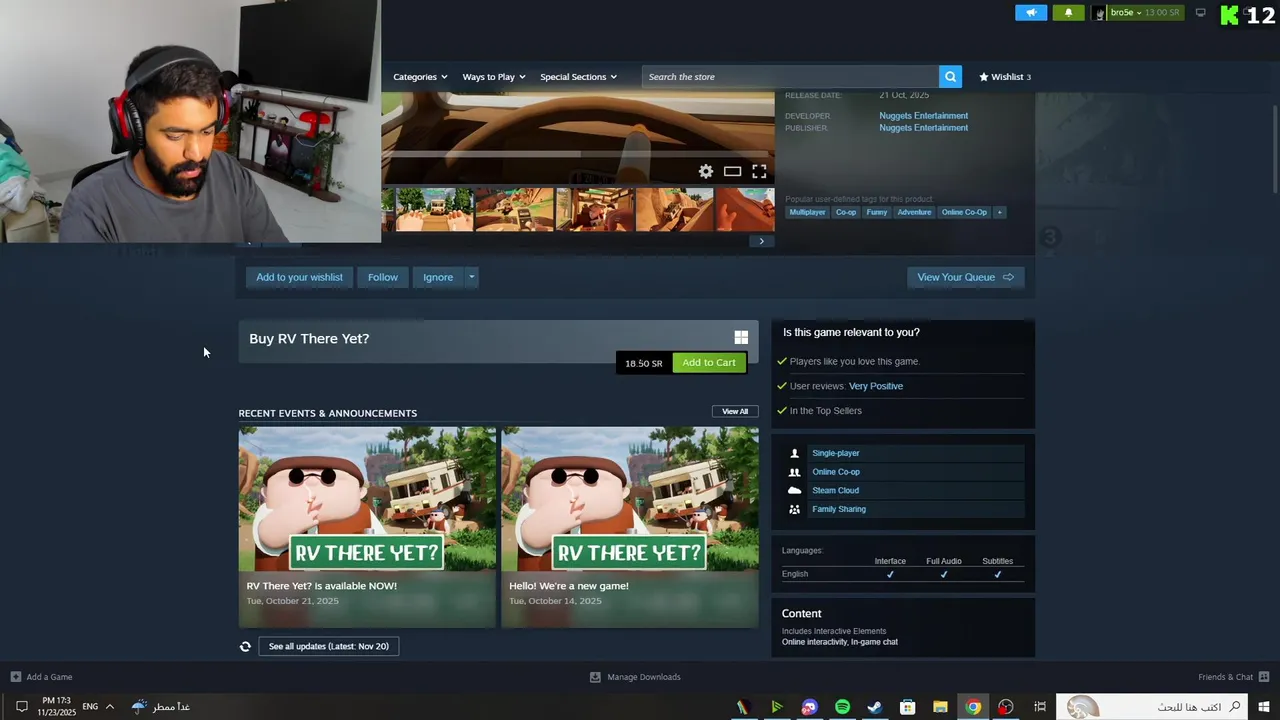Viewport: 1280px width, 720px height.
Task: Make the trailer fullscreen
Action: 759,171
